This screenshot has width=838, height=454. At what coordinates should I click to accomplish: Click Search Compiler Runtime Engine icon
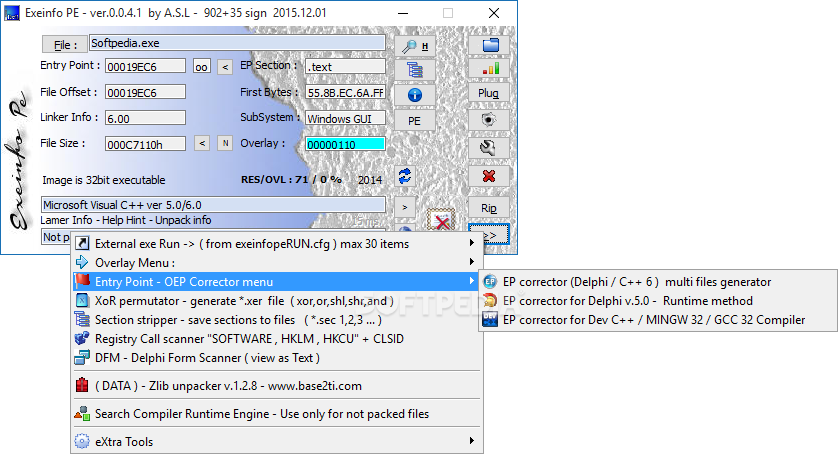82,413
